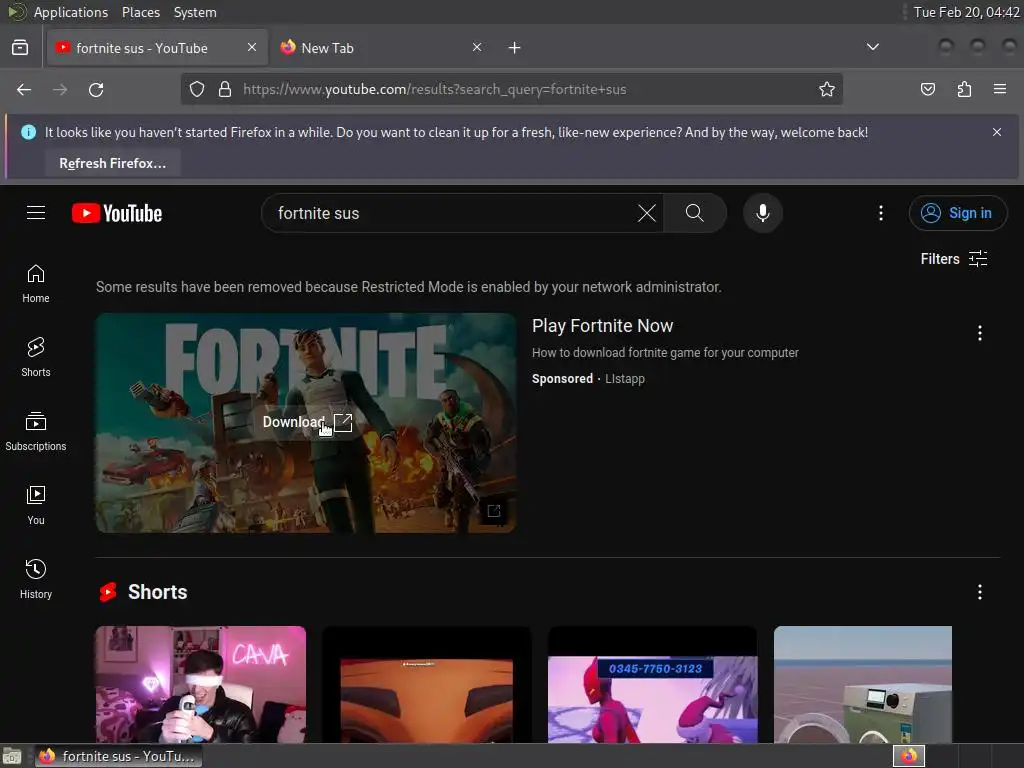Open the Applications menu
1024x768 pixels.
71,12
